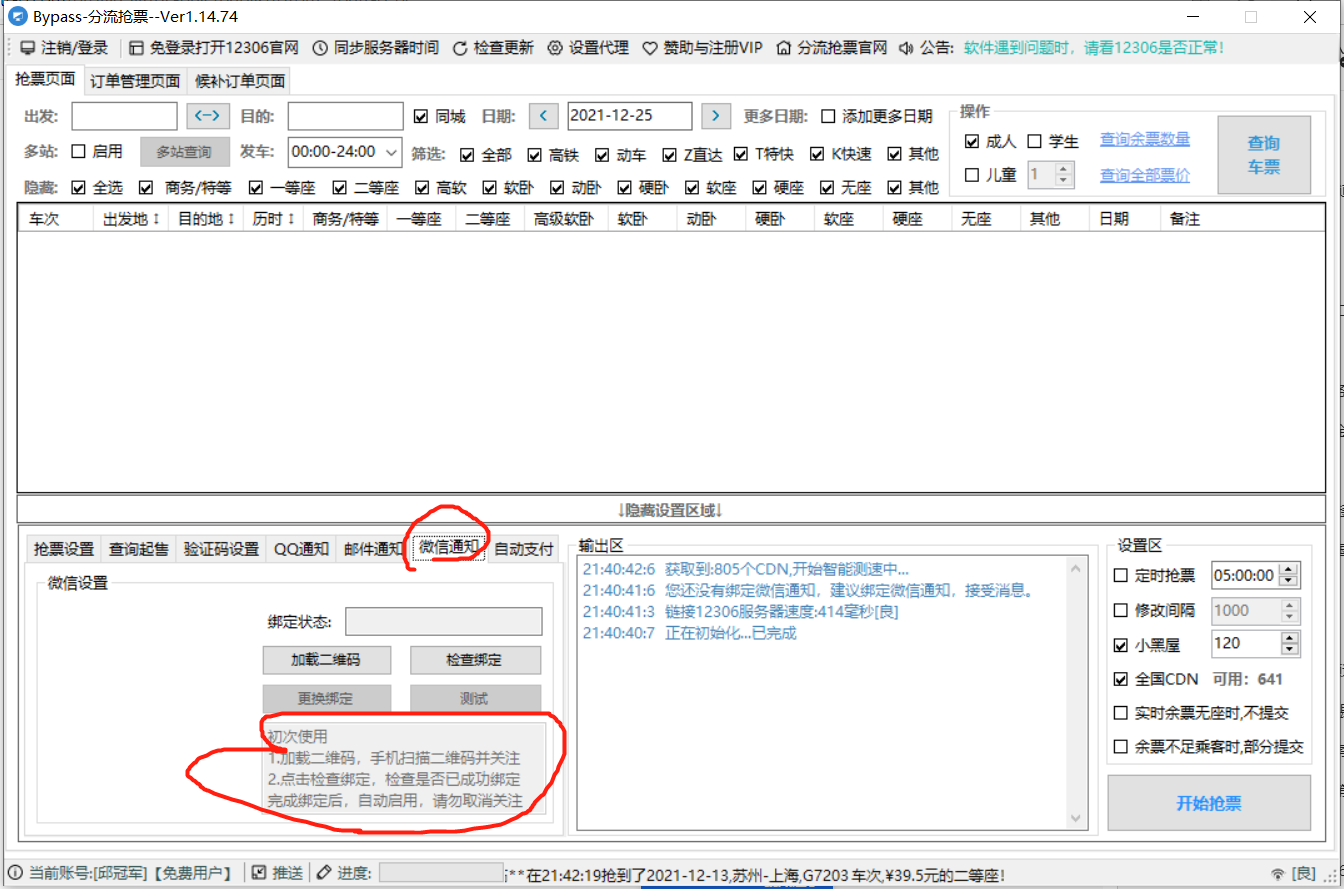Image resolution: width=1344 pixels, height=889 pixels.
Task: Click the 目的 station input field
Action: click(345, 116)
